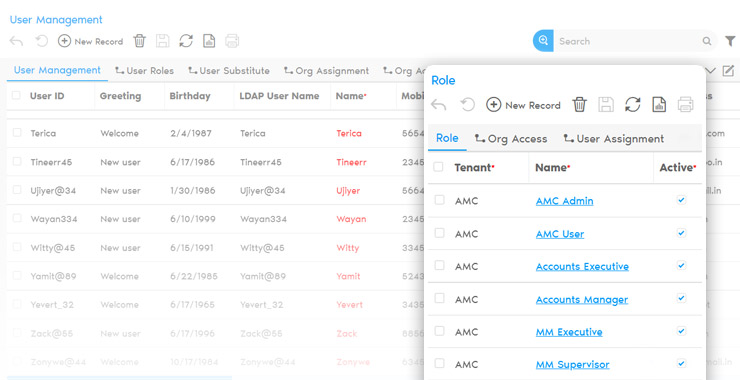The width and height of the screenshot is (740, 380).
Task: Click the filter funnel icon beside search
Action: (730, 41)
